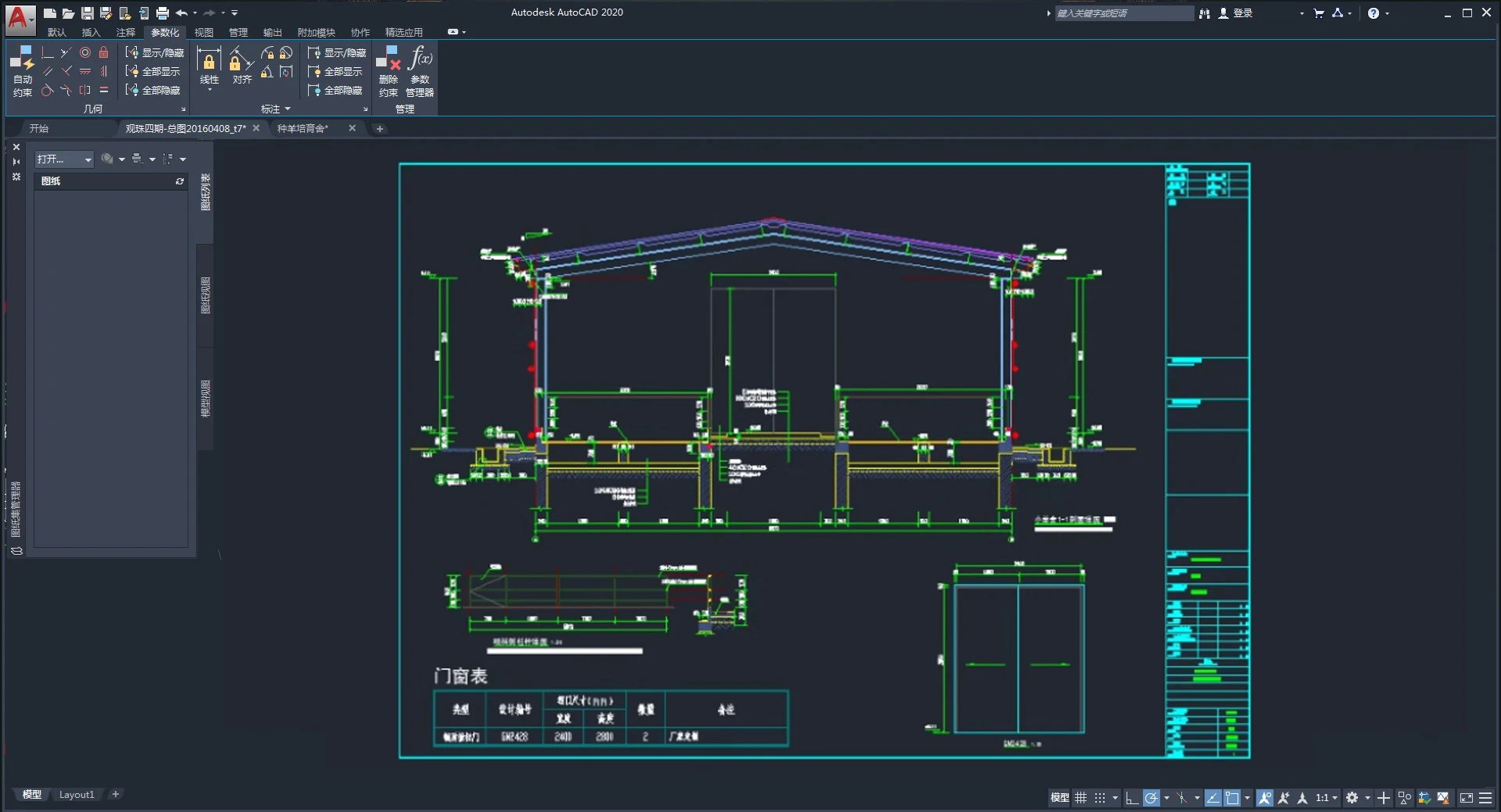Toggle snap mode dots in status bar

pos(1100,798)
